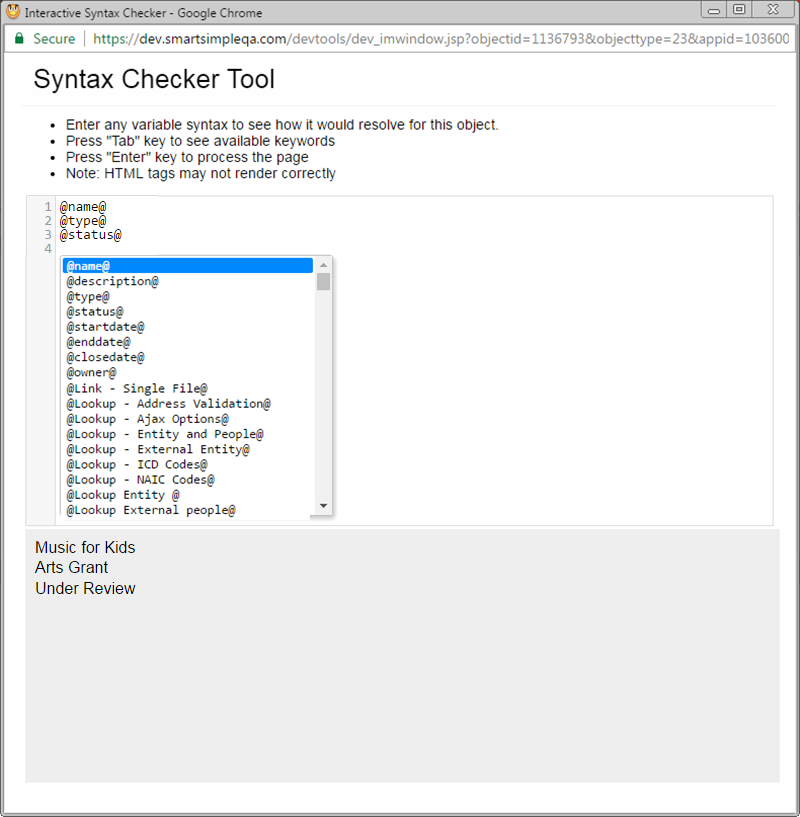Choose @description@ from the keyword list

(112, 281)
